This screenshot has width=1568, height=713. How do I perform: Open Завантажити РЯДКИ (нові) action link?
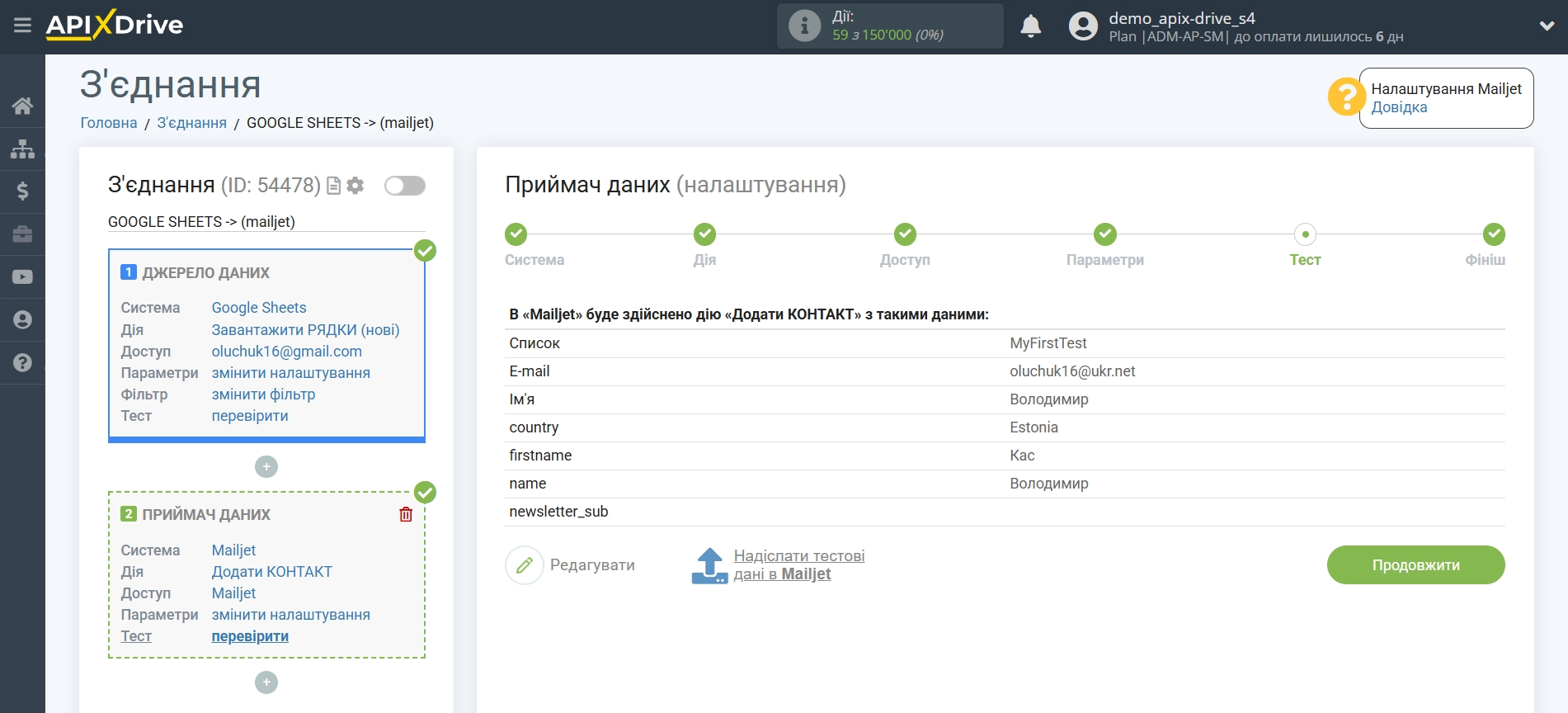[x=305, y=330]
